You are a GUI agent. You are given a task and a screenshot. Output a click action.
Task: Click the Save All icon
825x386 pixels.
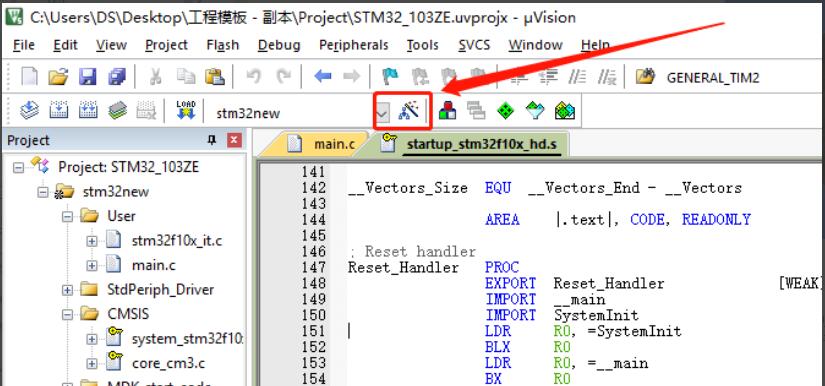pos(116,77)
